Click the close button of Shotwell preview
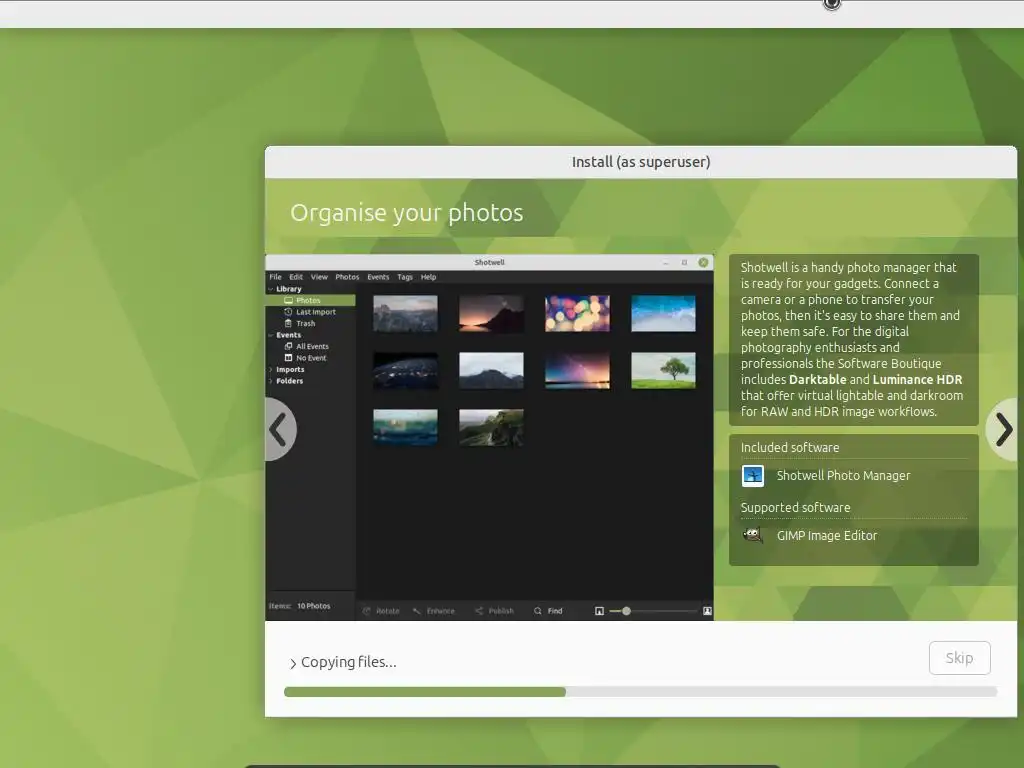 pos(703,263)
